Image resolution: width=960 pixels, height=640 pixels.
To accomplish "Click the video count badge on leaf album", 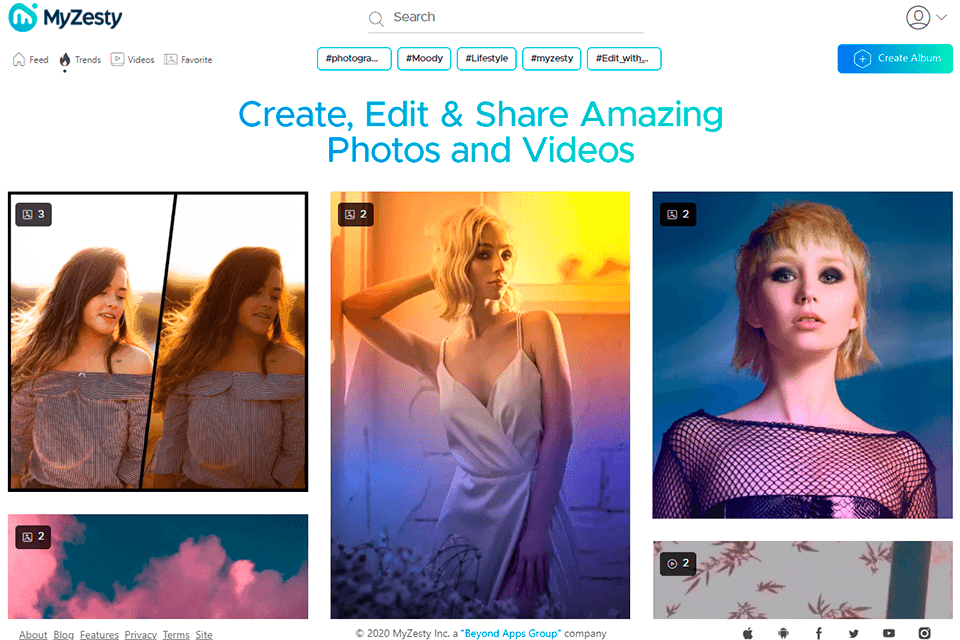I will (678, 563).
